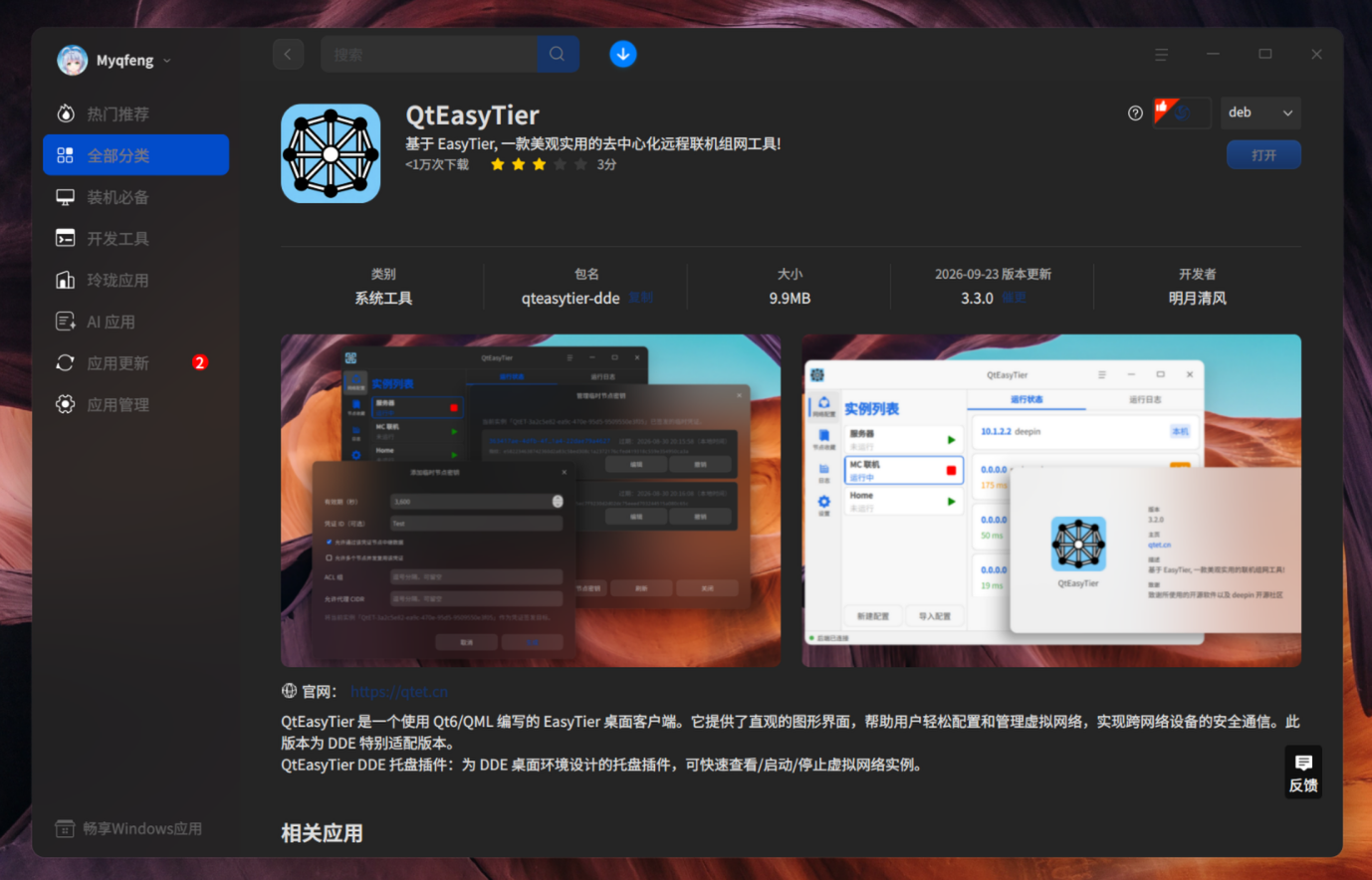Open the light theme screenshot thumbnail
This screenshot has width=1372, height=880.
[x=1051, y=501]
